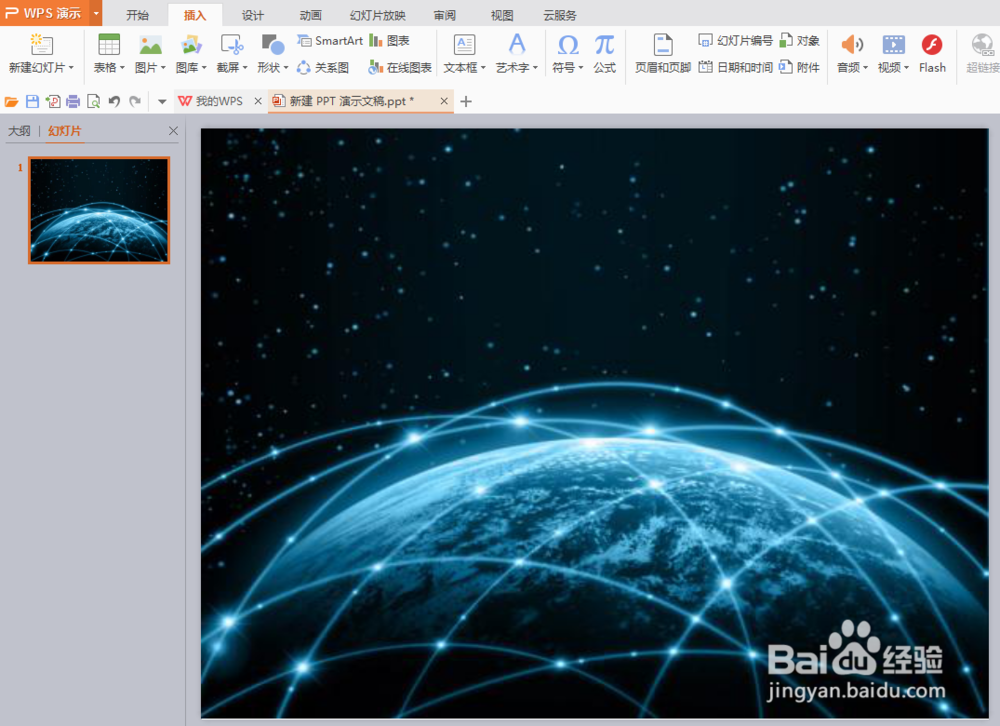Switch to the Review (审阅) tab
This screenshot has height=726, width=1000.
pos(445,15)
